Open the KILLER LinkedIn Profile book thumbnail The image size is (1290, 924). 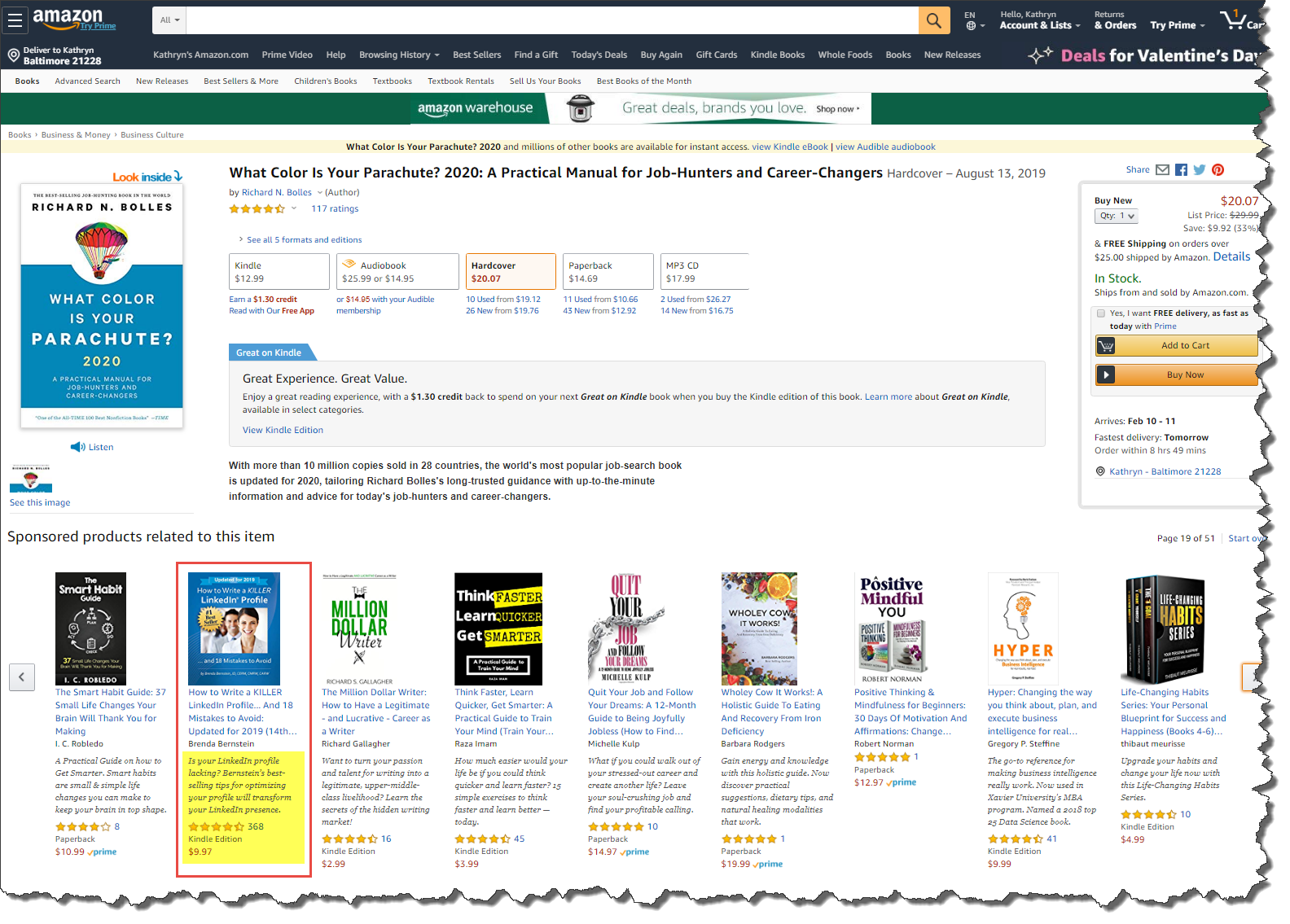click(x=234, y=628)
